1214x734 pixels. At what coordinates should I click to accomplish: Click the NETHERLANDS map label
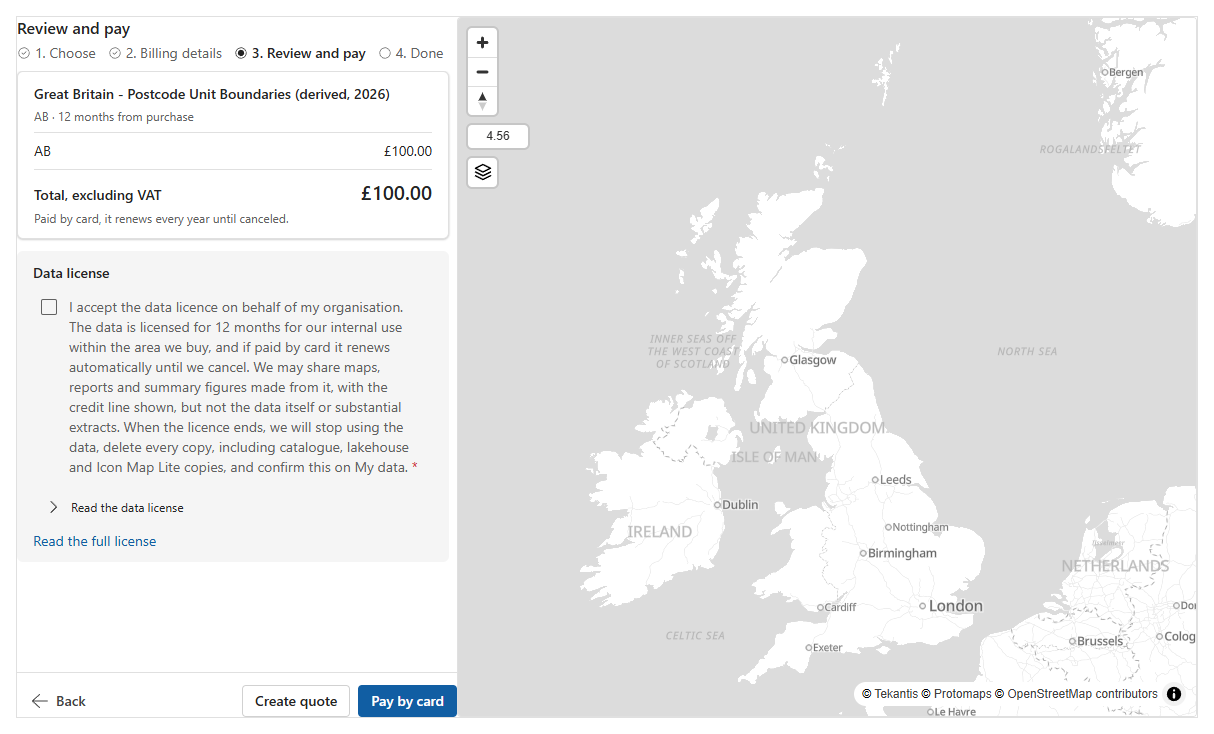click(x=1115, y=566)
